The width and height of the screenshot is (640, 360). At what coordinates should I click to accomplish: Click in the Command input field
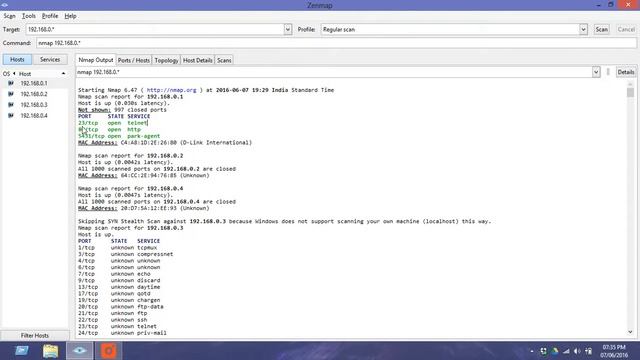click(336, 43)
